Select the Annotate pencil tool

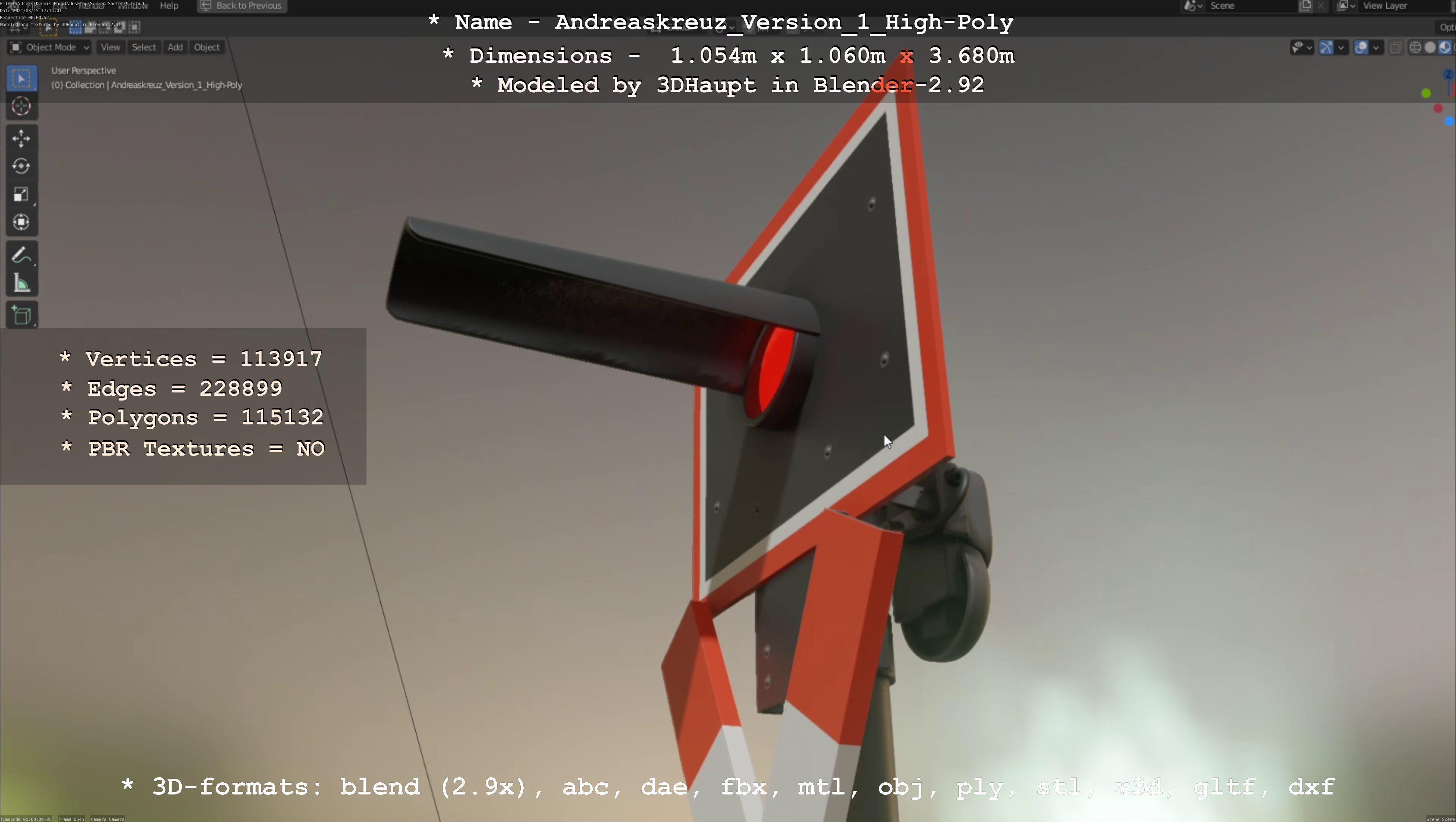click(21, 256)
